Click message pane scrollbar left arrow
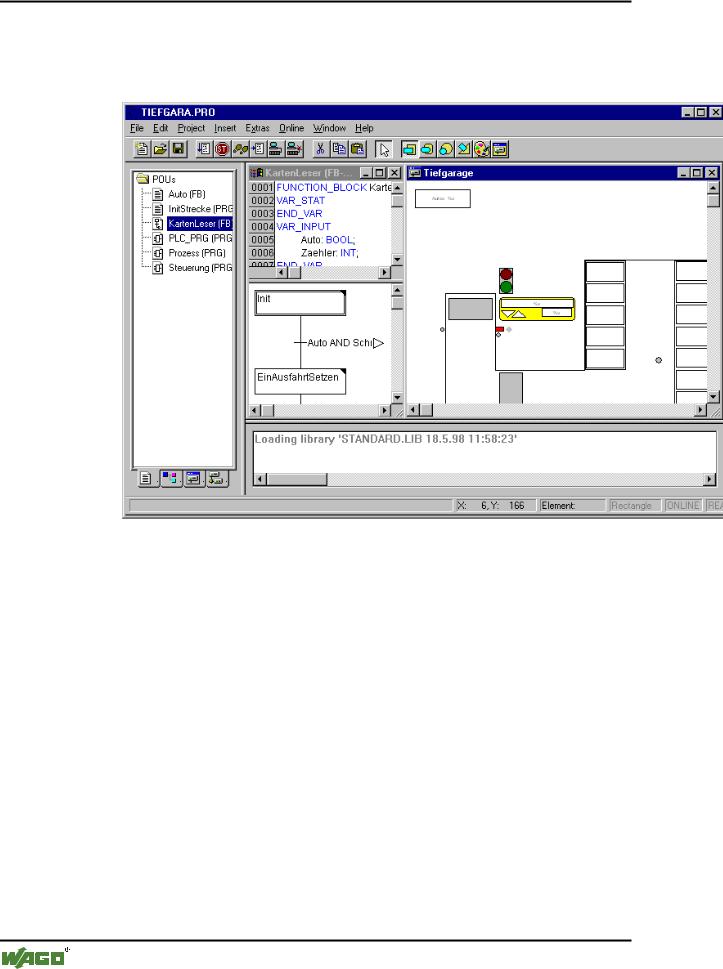 [x=260, y=480]
